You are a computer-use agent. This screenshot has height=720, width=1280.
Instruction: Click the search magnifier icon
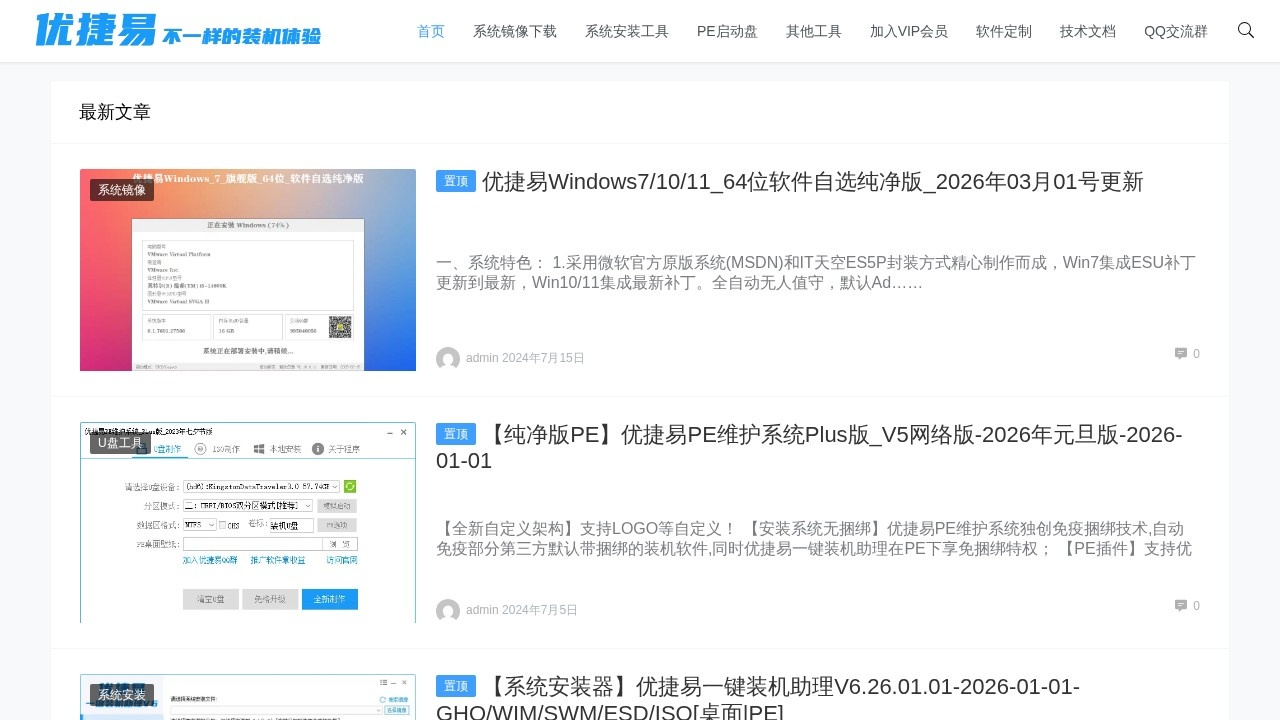coord(1245,30)
